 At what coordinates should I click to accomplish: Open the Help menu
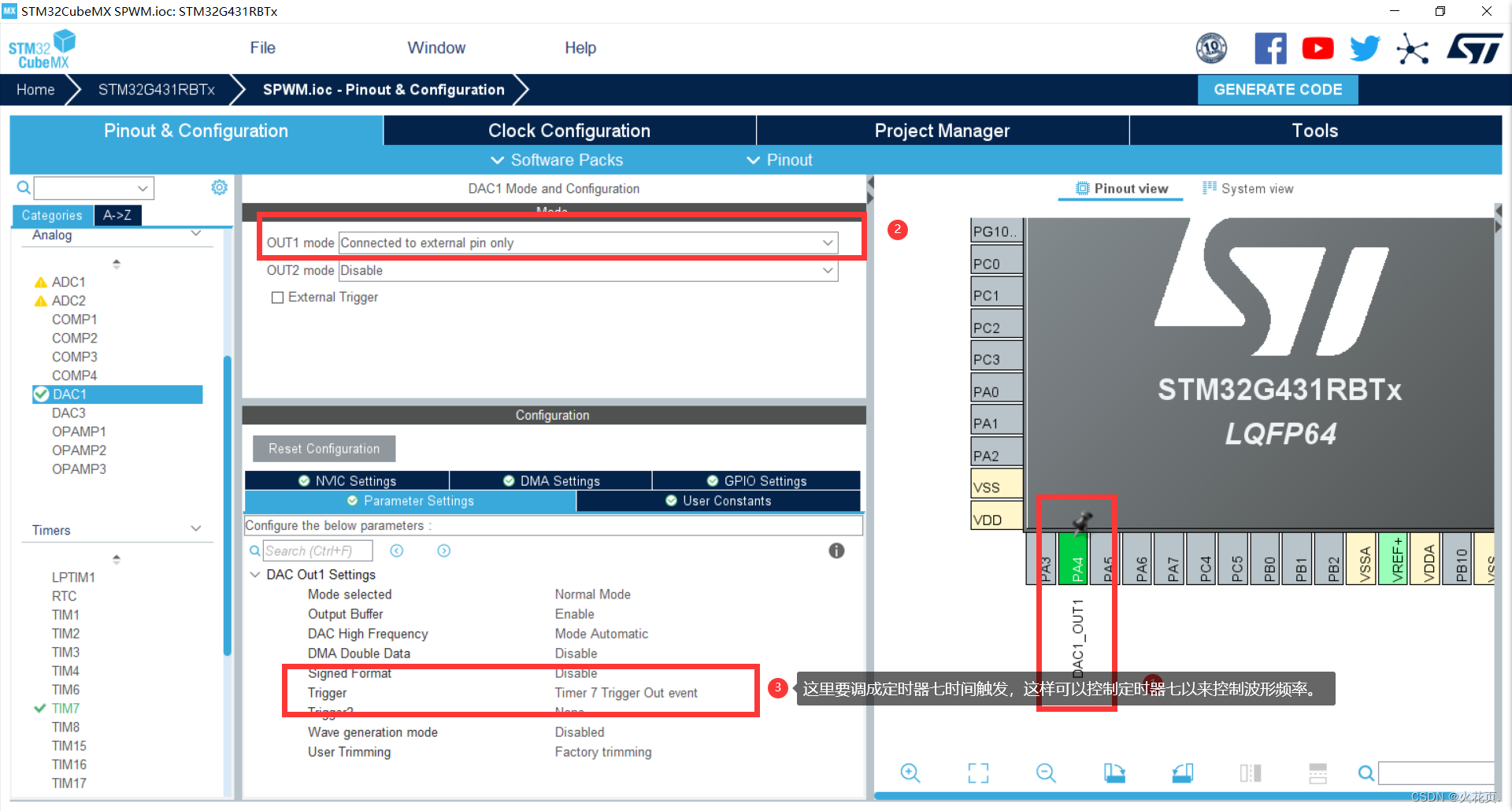(x=580, y=48)
